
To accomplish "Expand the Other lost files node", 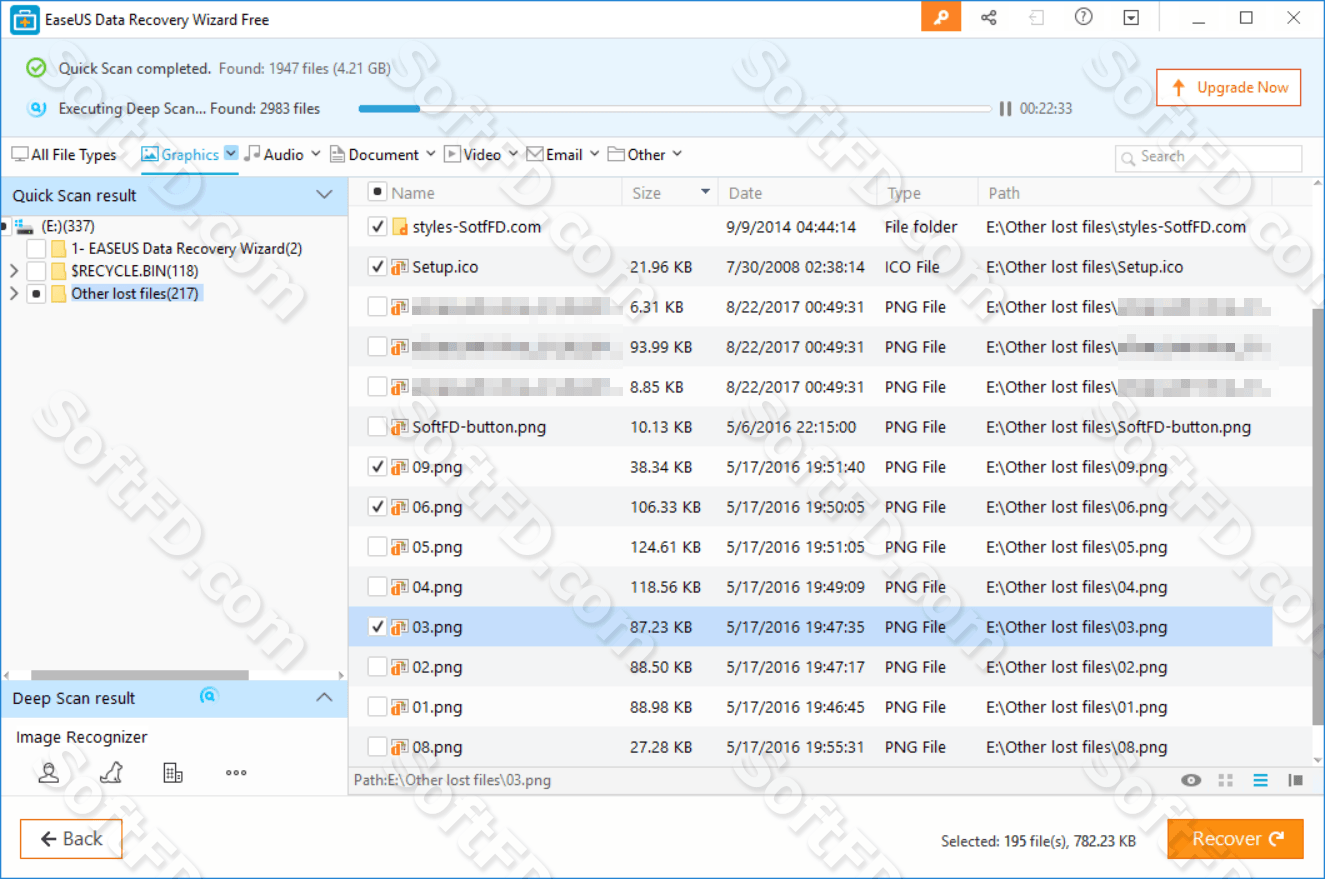I will tap(13, 294).
